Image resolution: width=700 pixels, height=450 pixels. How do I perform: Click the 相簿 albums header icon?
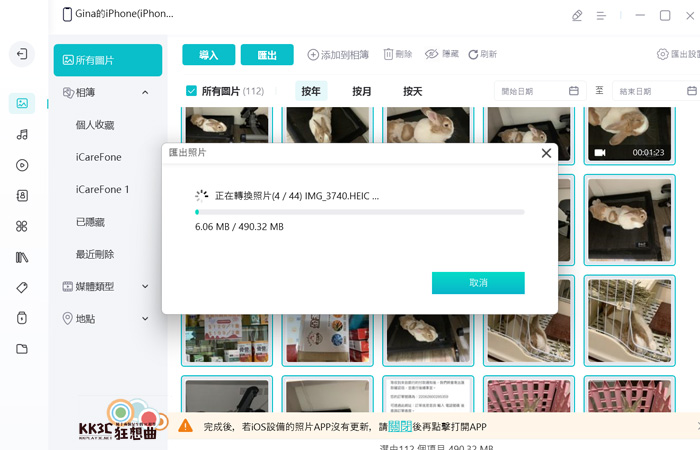click(x=68, y=92)
